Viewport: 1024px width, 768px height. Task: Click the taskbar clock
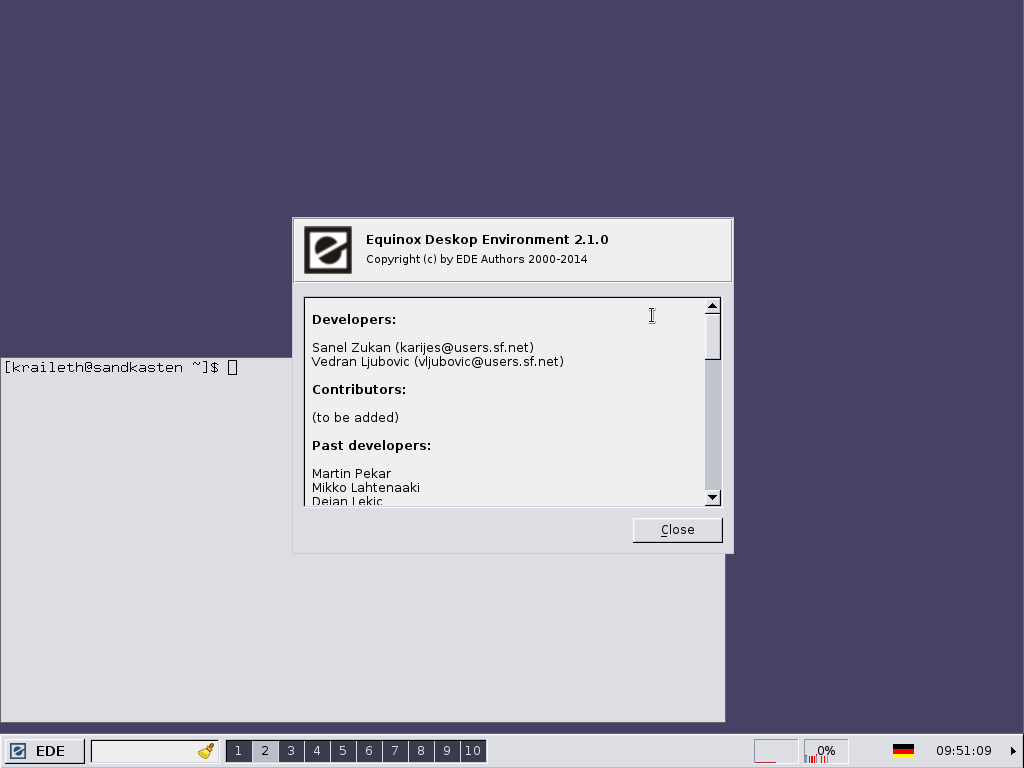tap(963, 751)
